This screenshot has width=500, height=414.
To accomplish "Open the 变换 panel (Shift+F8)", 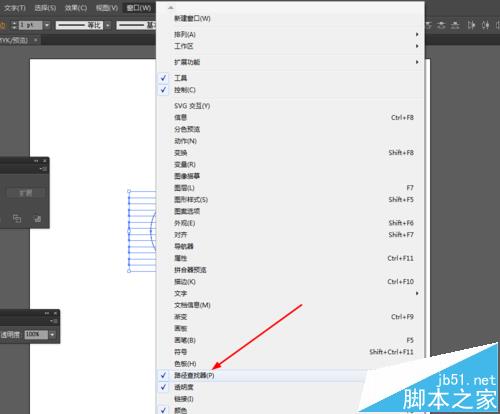I will (290, 153).
